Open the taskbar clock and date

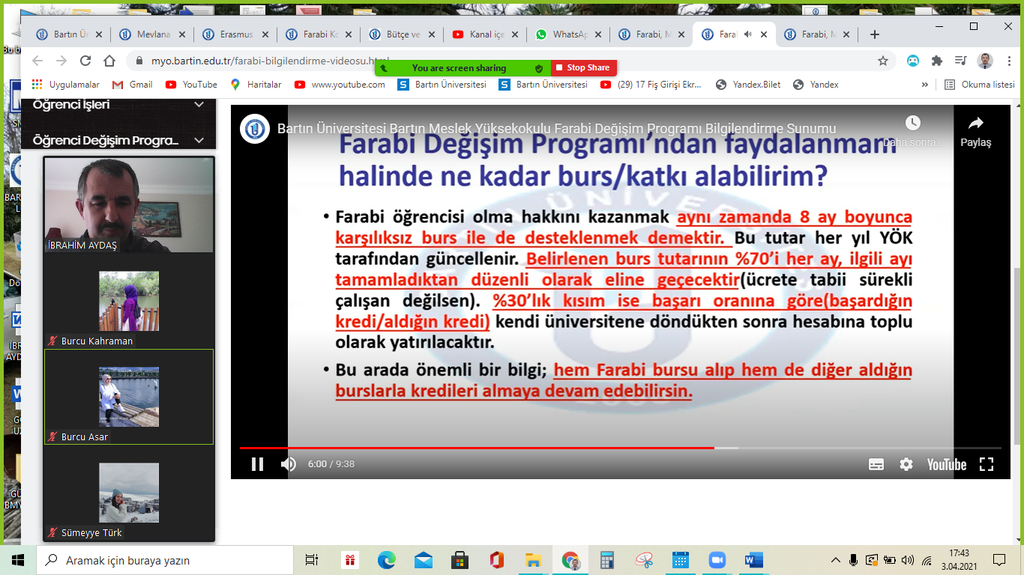(x=959, y=560)
